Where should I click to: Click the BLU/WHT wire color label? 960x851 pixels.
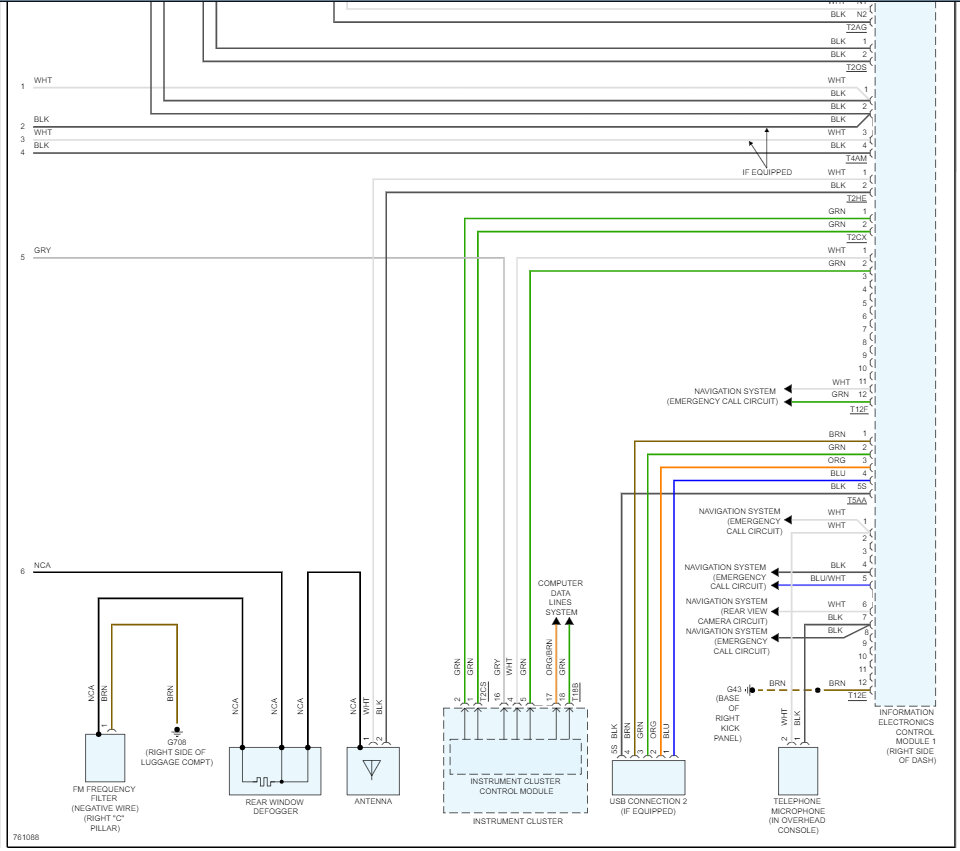828,578
